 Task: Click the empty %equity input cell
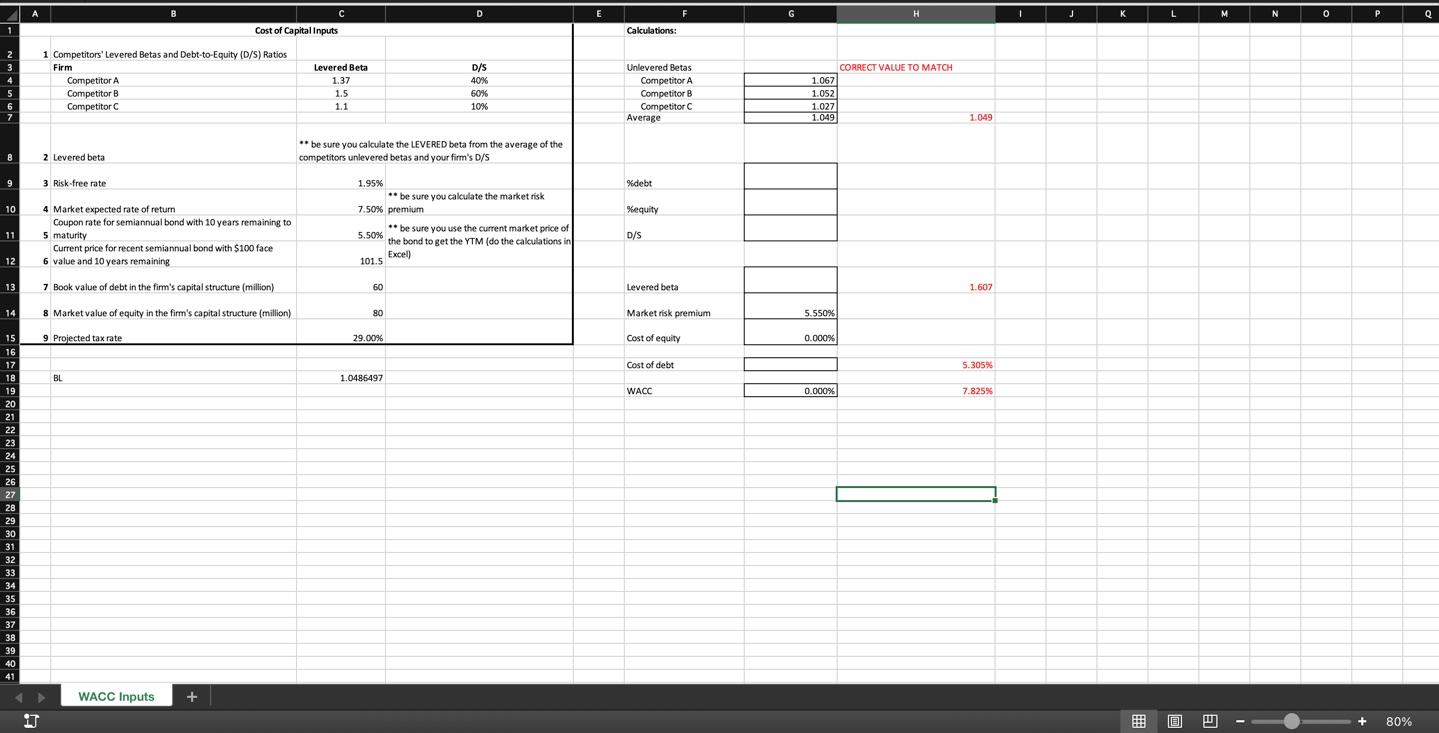click(790, 202)
